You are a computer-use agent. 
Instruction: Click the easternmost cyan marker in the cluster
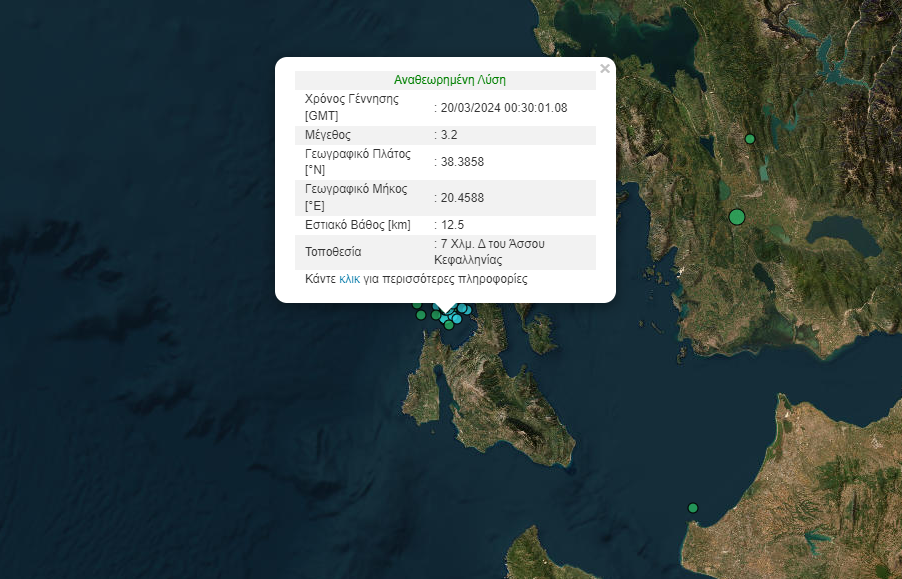point(469,309)
